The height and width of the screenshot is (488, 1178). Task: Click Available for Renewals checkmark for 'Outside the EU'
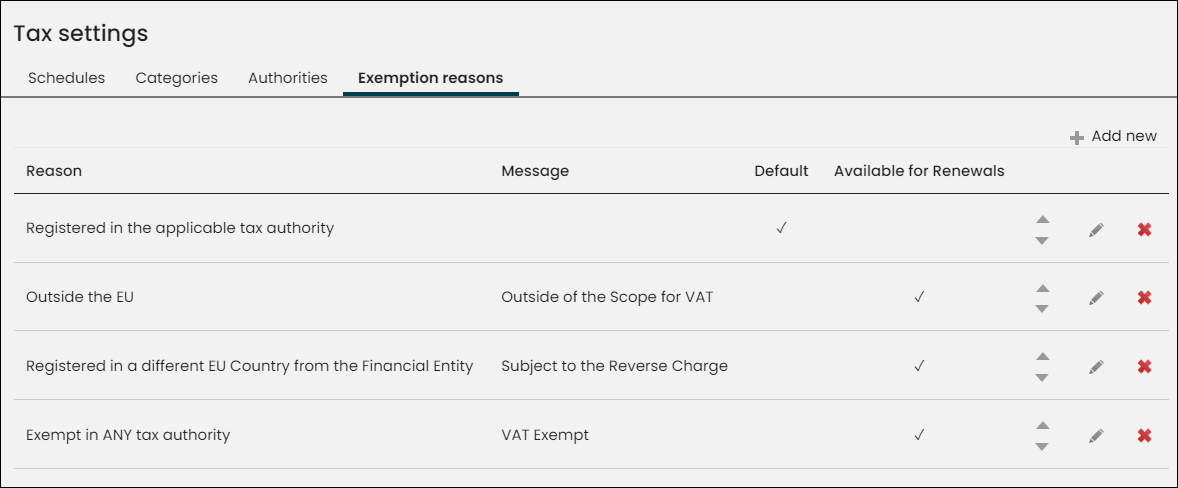pos(919,297)
